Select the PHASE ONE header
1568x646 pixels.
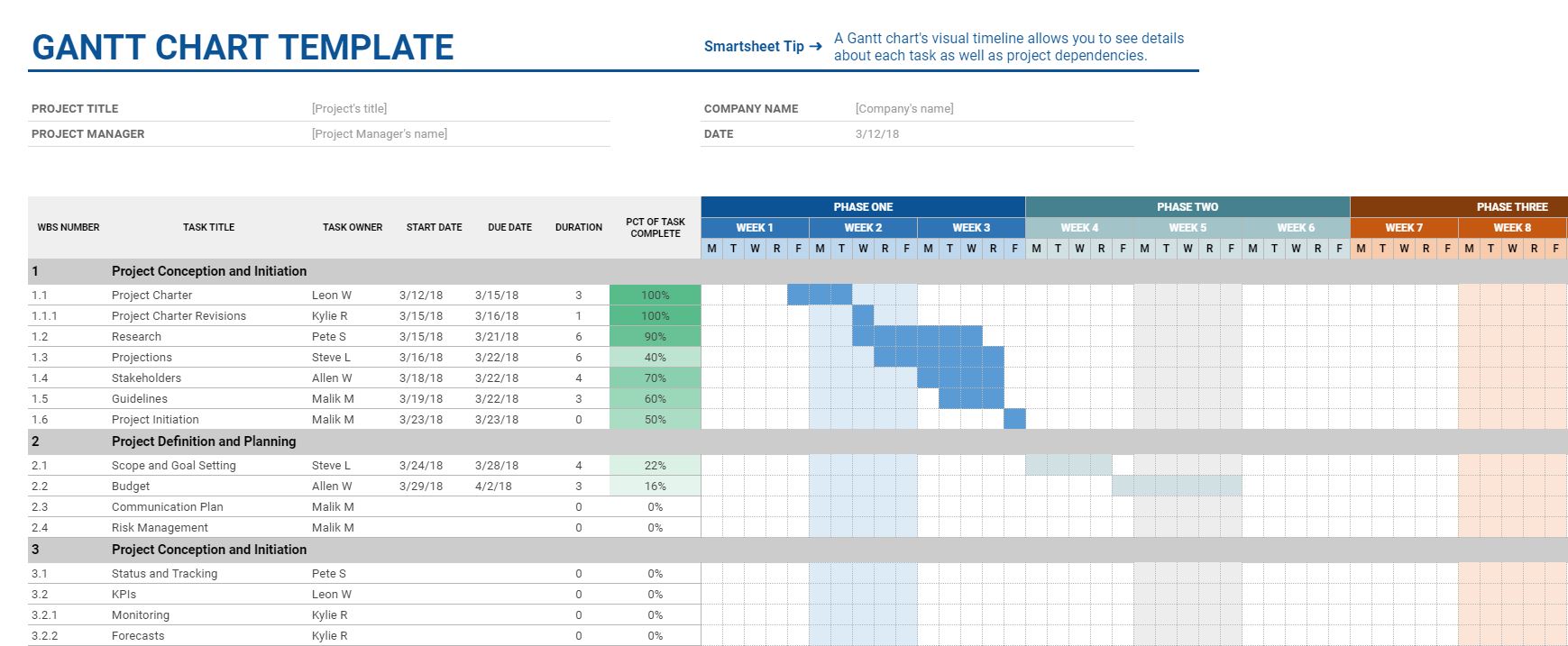tap(863, 207)
